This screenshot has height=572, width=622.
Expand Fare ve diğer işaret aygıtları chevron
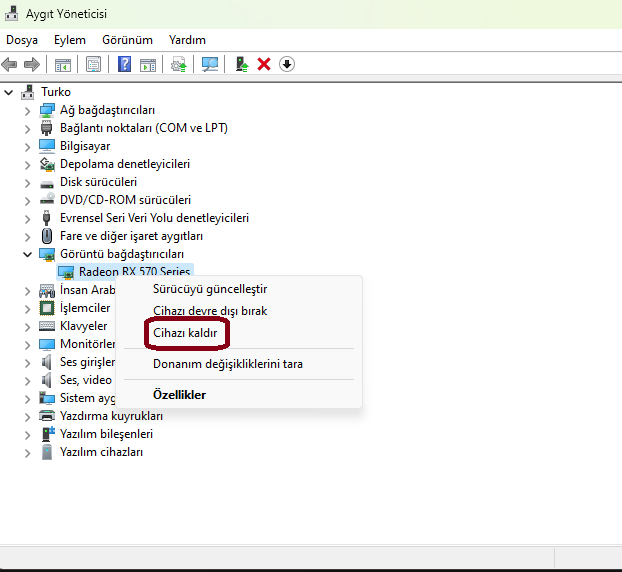tap(27, 237)
